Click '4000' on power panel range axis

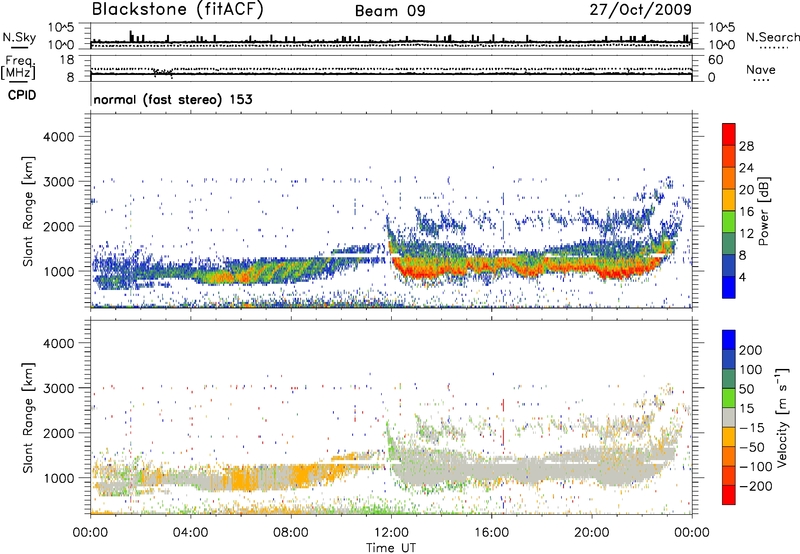58,137
